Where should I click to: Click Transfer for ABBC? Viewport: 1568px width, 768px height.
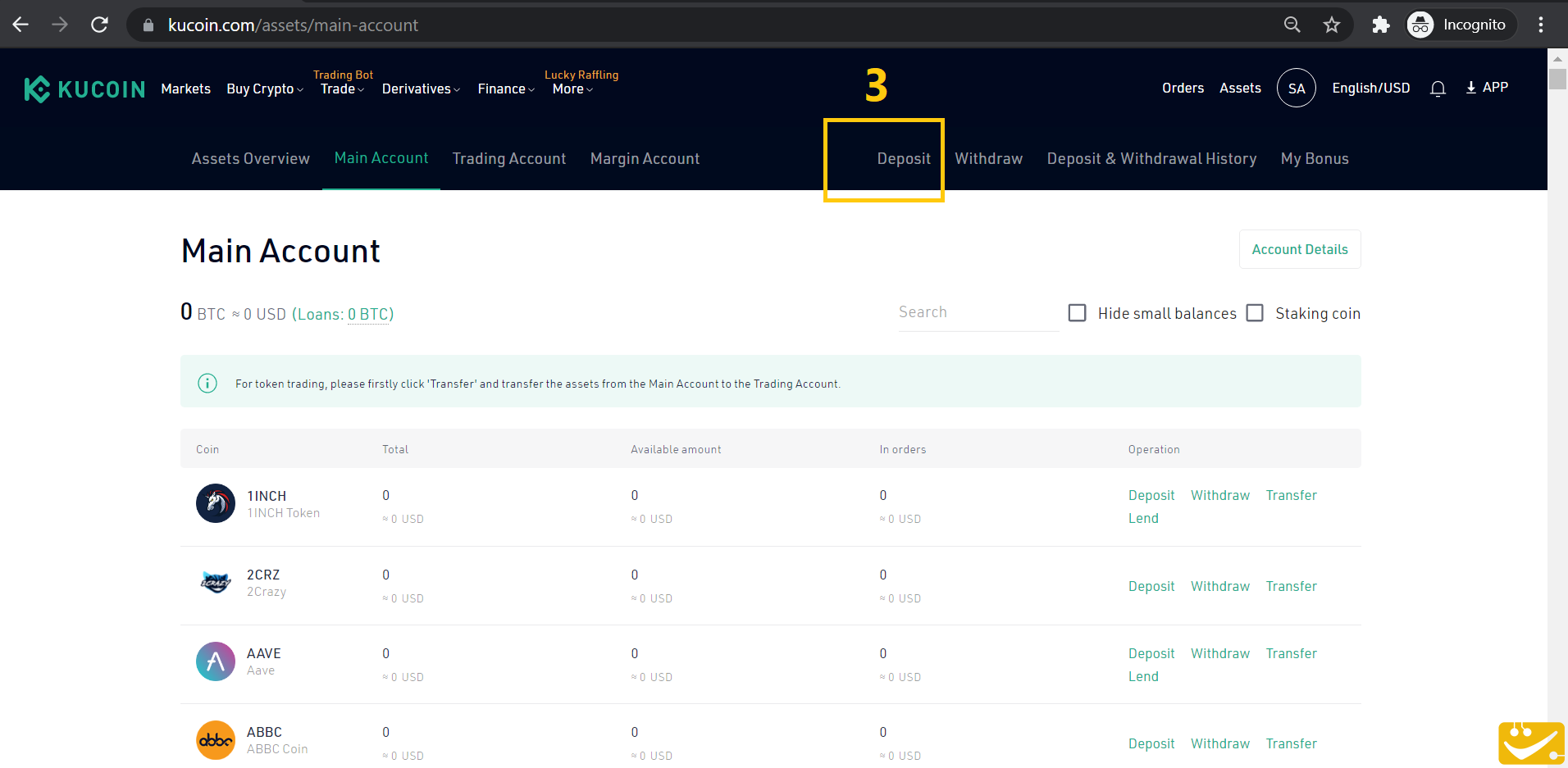[x=1291, y=743]
